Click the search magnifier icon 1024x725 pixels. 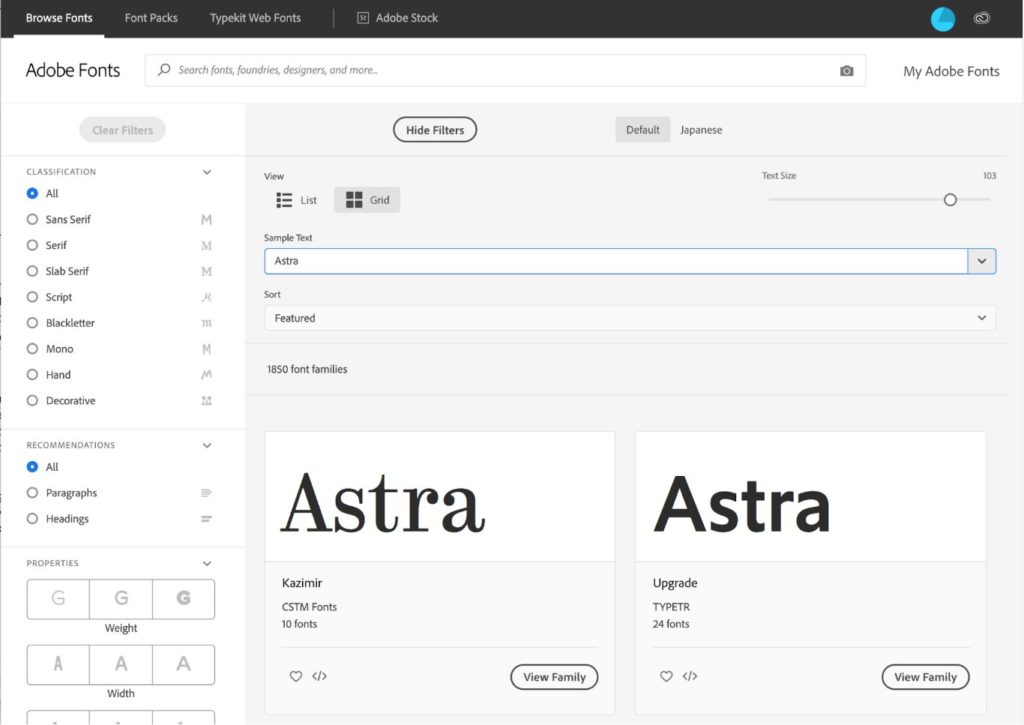click(x=164, y=69)
